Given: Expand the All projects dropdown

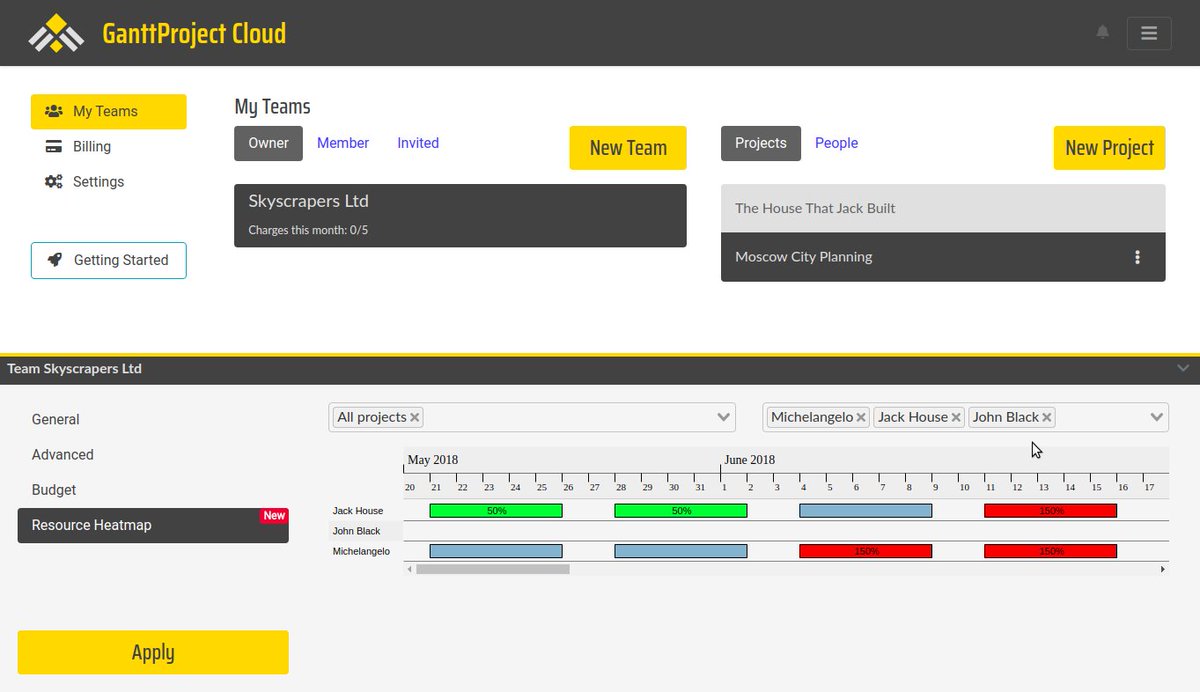Looking at the screenshot, I should (x=723, y=417).
